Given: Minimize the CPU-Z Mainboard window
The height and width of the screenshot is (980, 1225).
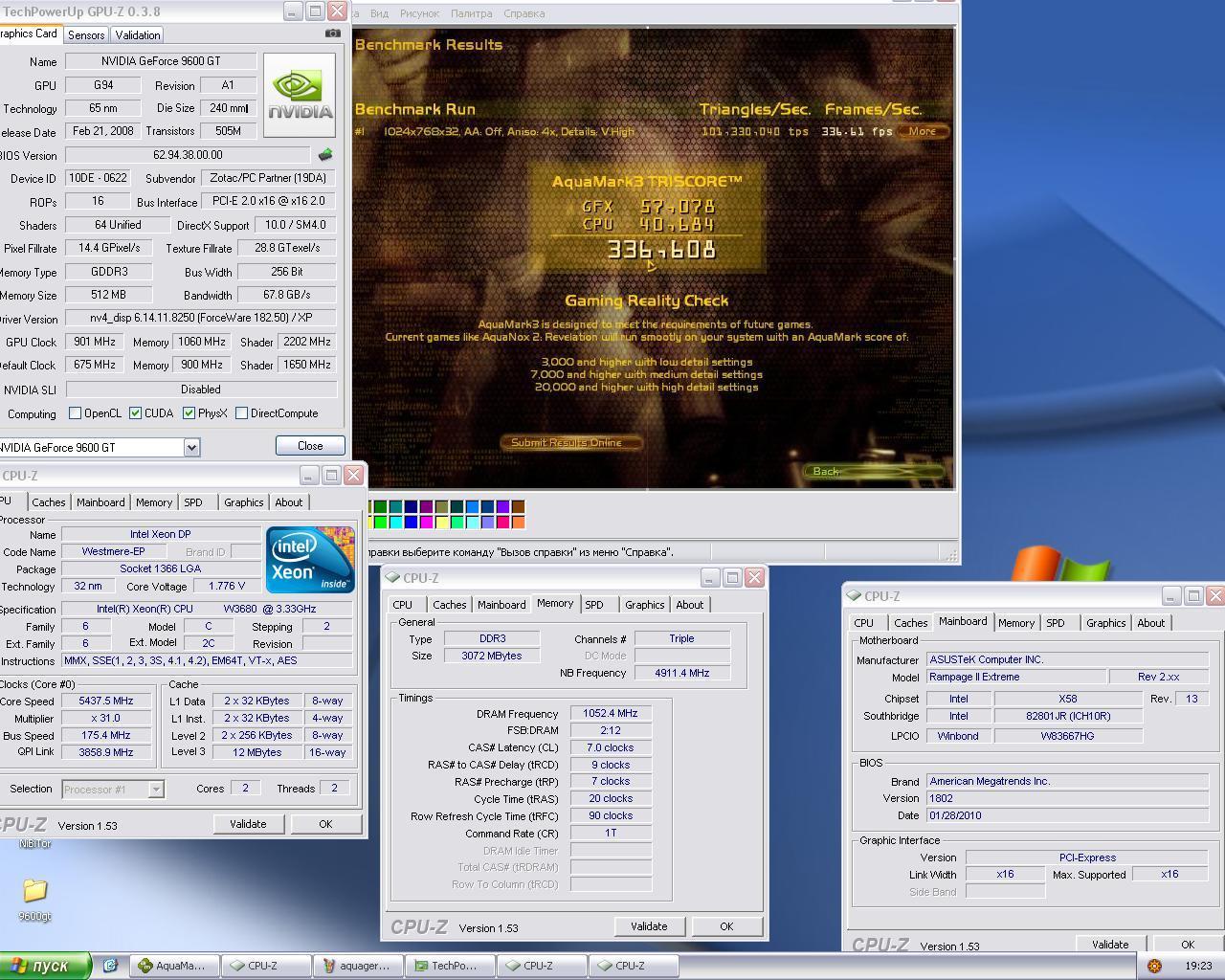Looking at the screenshot, I should 1171,595.
